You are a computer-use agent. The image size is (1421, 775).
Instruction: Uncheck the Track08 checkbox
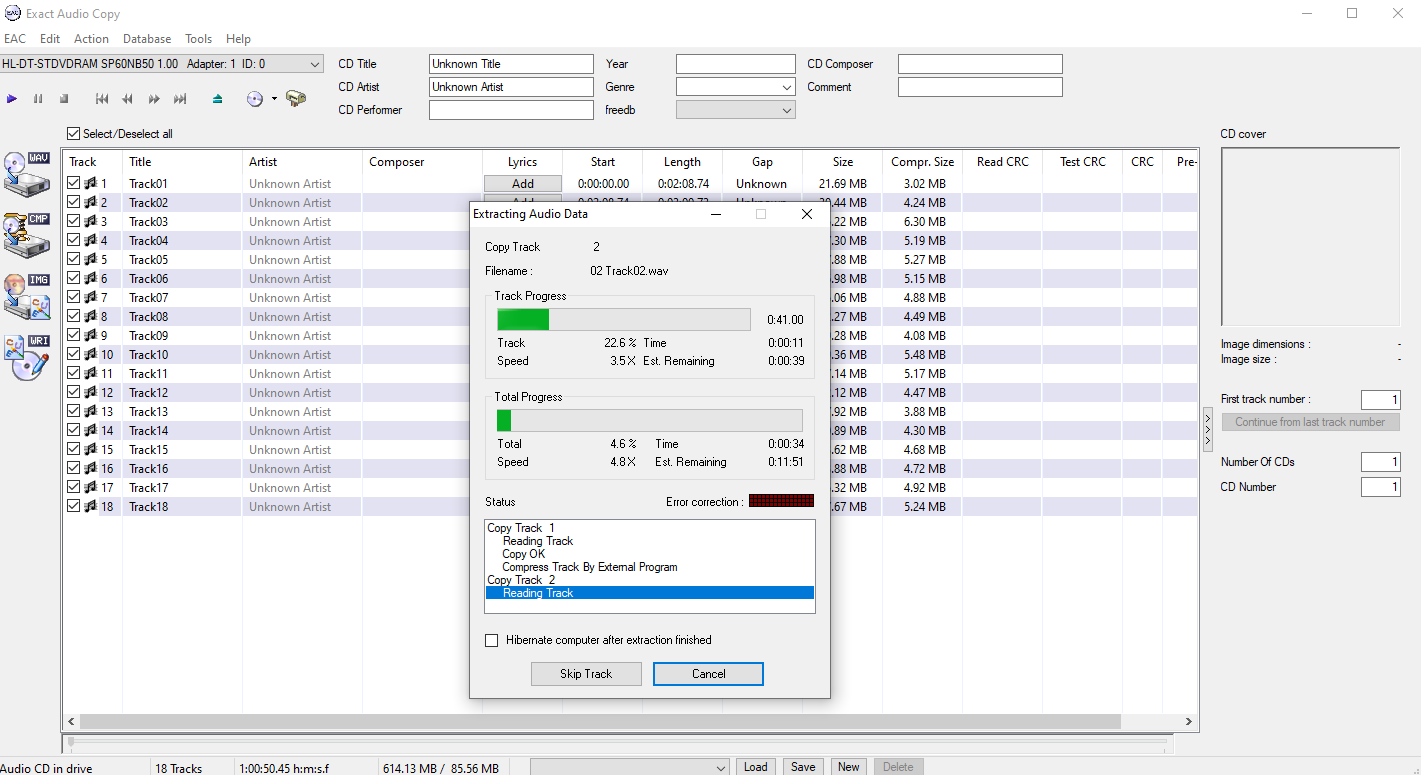pyautogui.click(x=73, y=317)
